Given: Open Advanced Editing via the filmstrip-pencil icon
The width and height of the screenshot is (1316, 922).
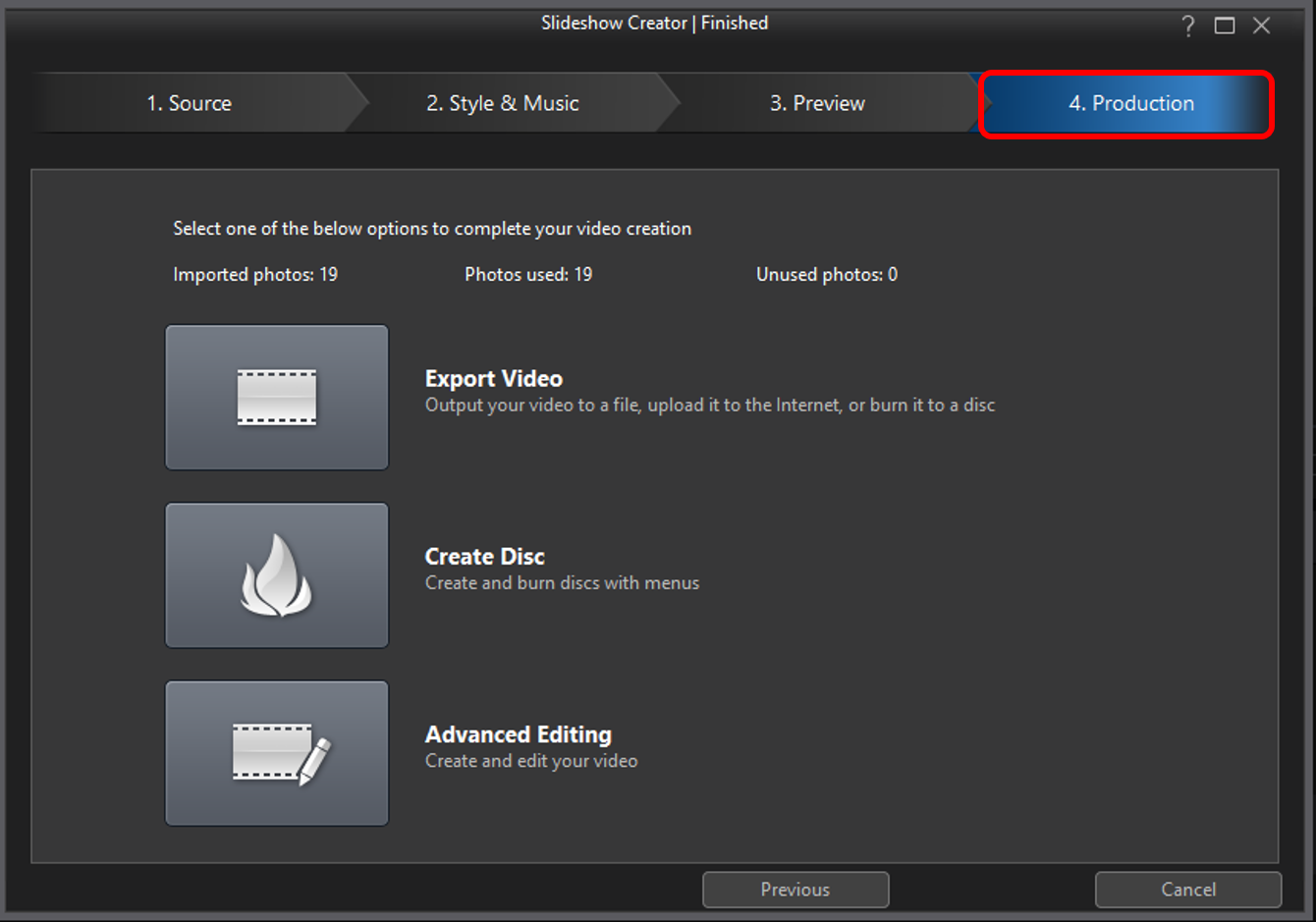Looking at the screenshot, I should pos(277,753).
